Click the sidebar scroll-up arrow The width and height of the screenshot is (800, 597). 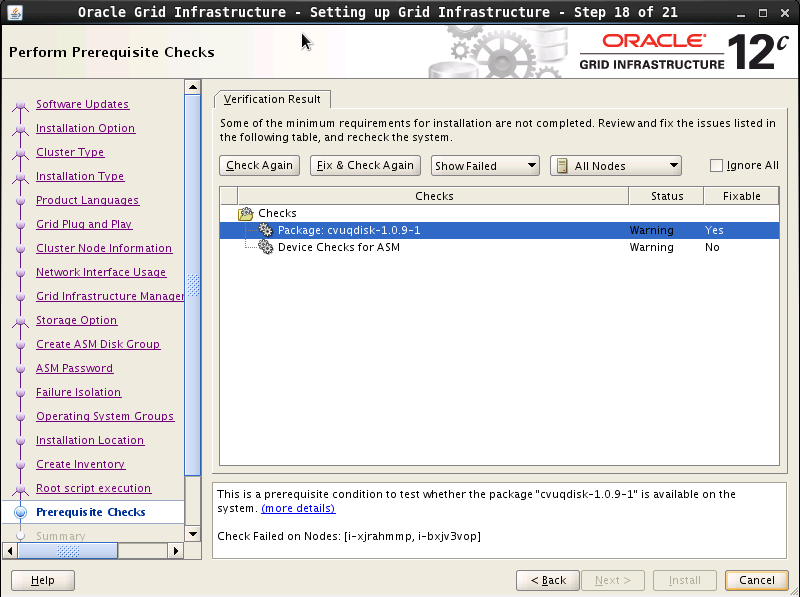point(193,87)
